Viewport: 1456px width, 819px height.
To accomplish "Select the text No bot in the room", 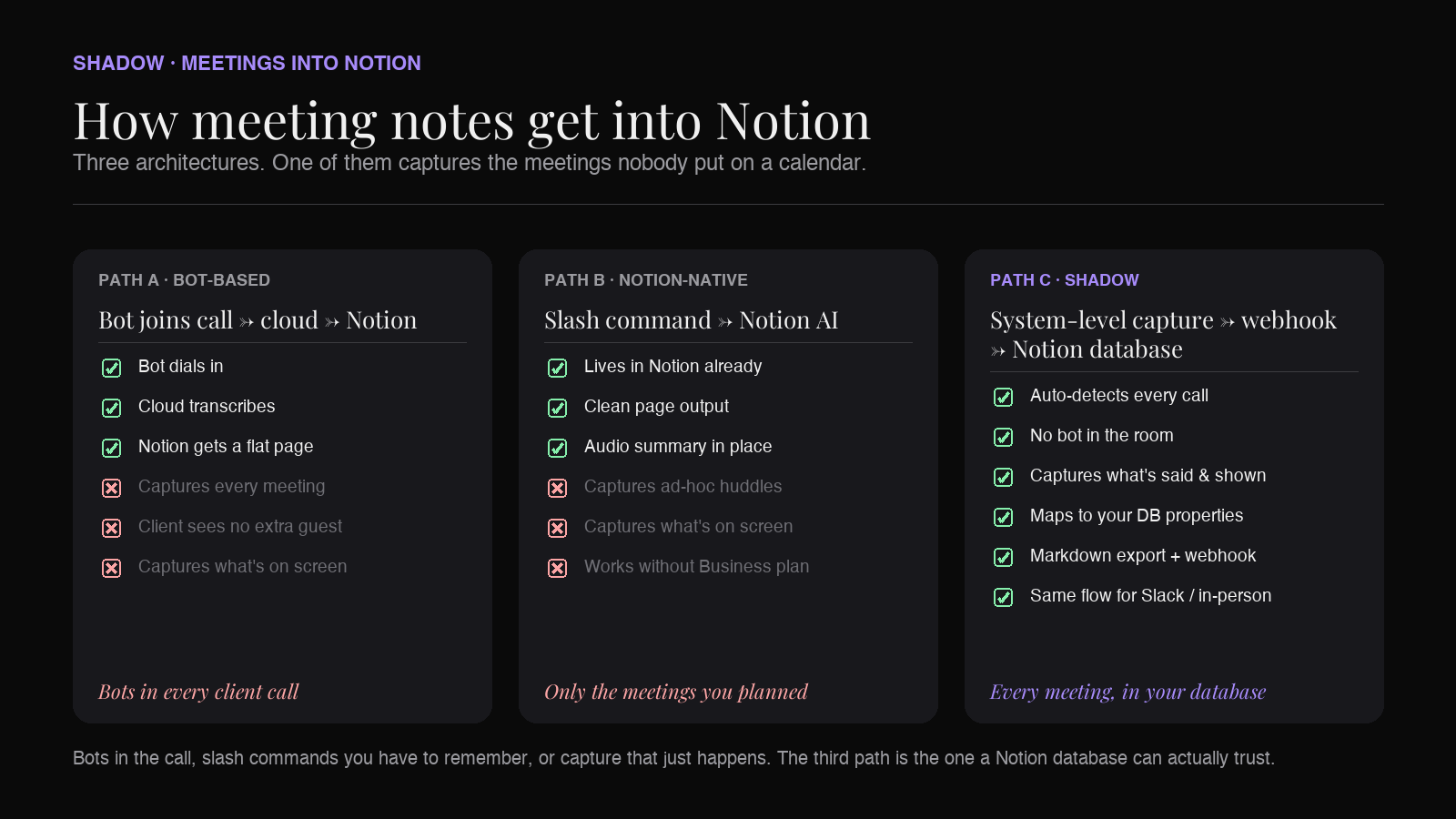I will pyautogui.click(x=1102, y=436).
